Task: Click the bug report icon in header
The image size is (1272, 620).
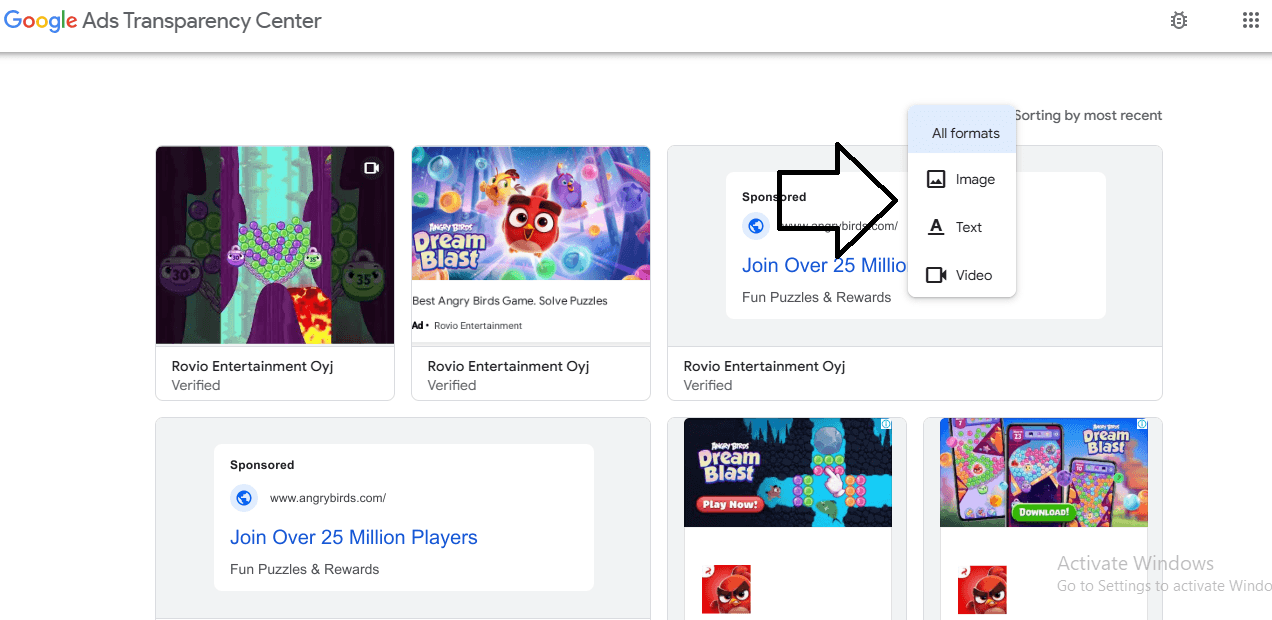Action: 1179,20
